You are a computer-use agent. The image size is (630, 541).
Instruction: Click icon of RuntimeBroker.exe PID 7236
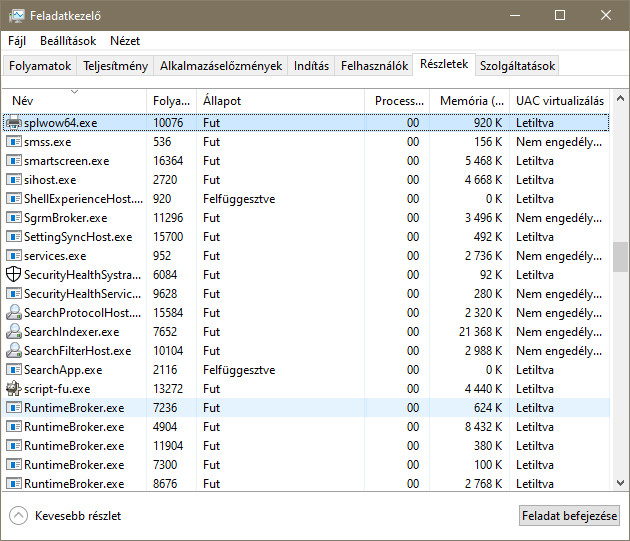[14, 408]
